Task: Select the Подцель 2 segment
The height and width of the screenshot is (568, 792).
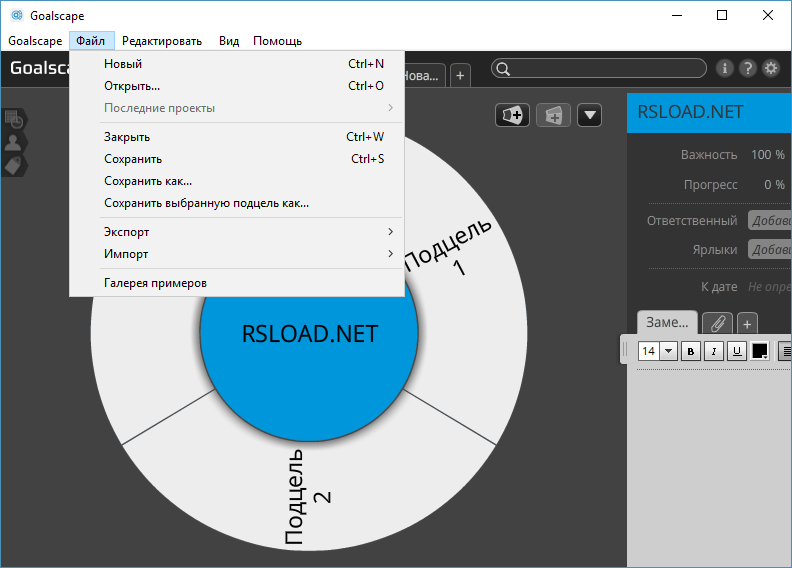Action: 307,497
